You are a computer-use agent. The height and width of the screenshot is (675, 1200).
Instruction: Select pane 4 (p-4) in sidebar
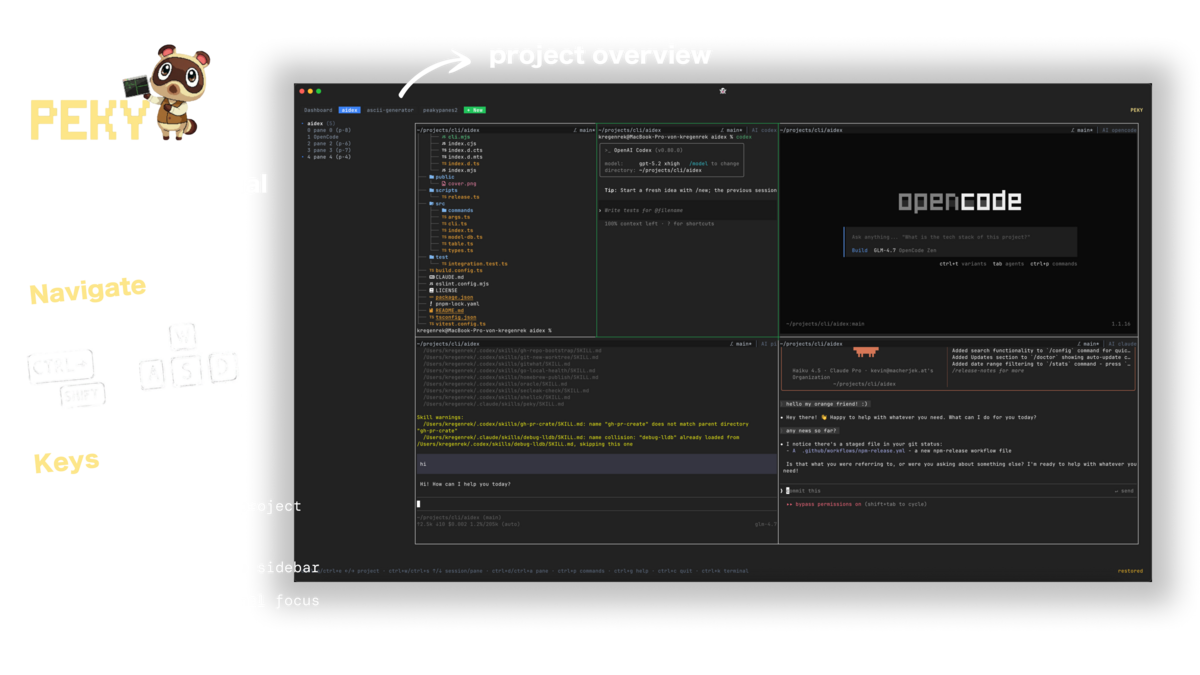329,157
